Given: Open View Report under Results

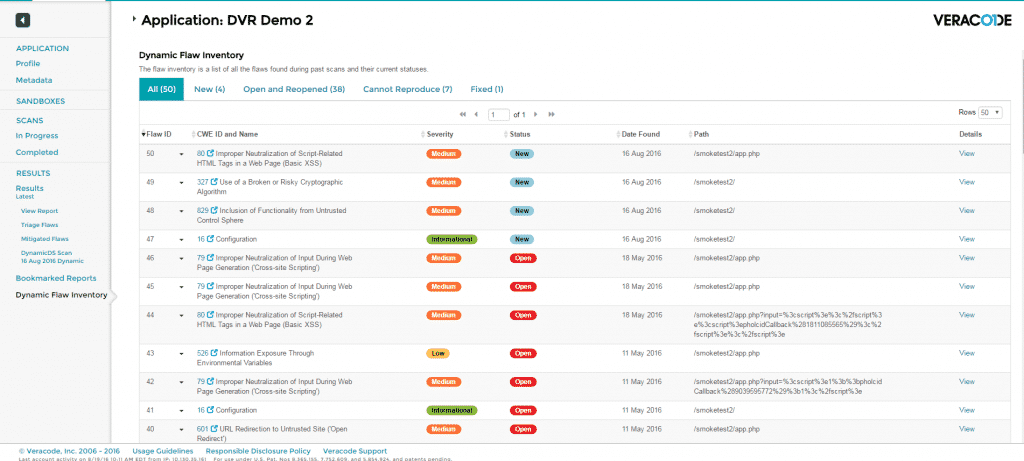Looking at the screenshot, I should click(39, 211).
